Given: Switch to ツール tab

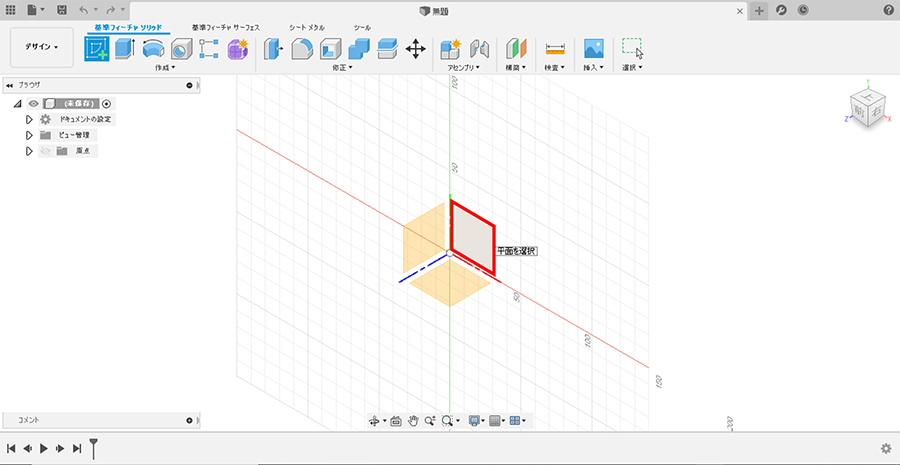Looking at the screenshot, I should pyautogui.click(x=362, y=27).
